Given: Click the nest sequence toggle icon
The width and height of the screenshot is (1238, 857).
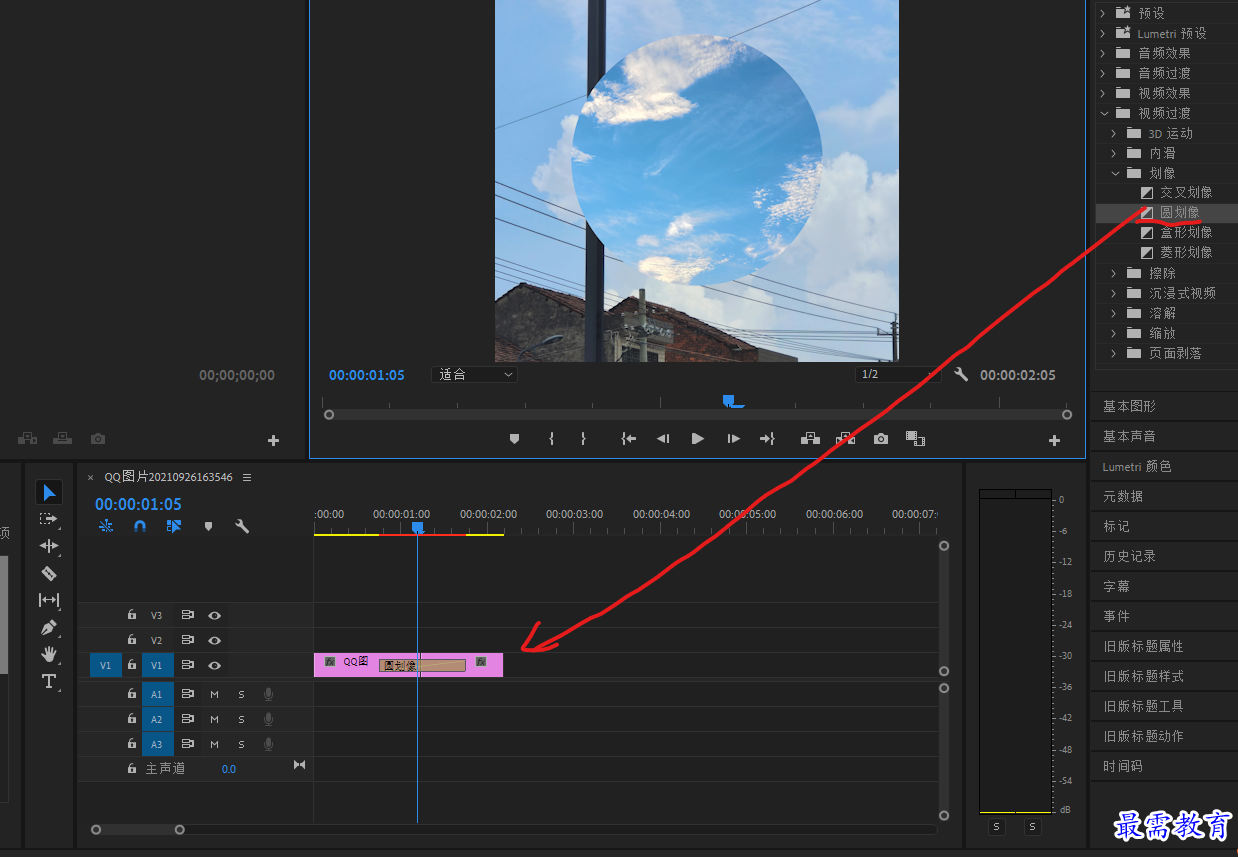Looking at the screenshot, I should pyautogui.click(x=106, y=526).
